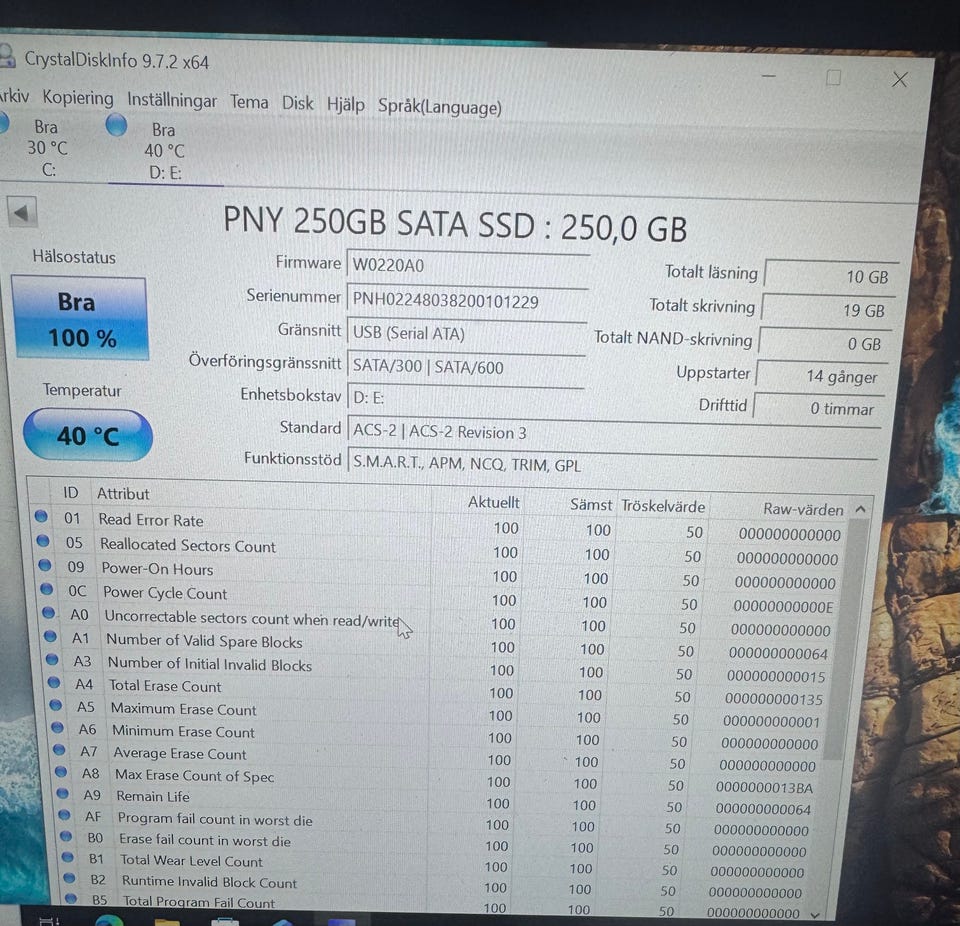Click raw value 0000000013BA
Image resolution: width=960 pixels, height=926 pixels.
tap(764, 788)
